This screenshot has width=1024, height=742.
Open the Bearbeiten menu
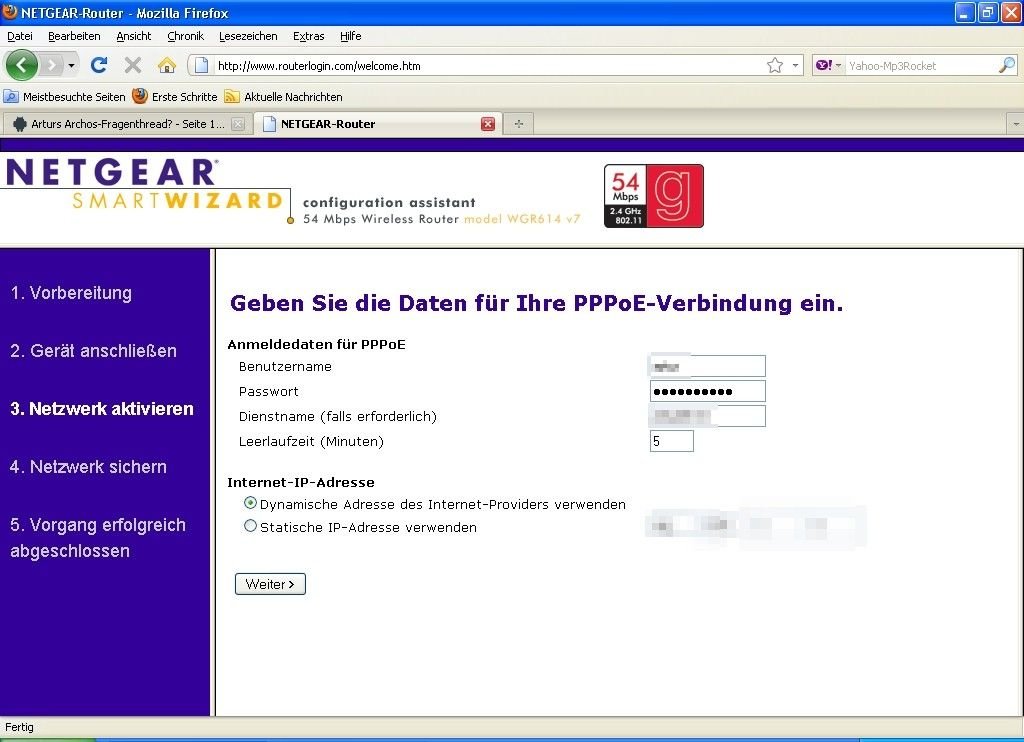point(74,36)
